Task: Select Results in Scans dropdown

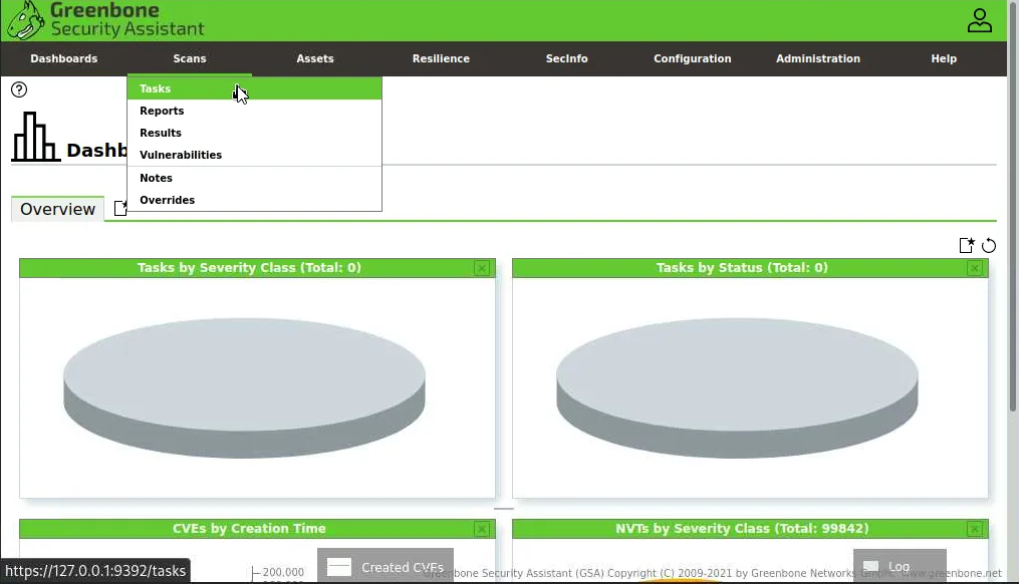Action: [254, 133]
